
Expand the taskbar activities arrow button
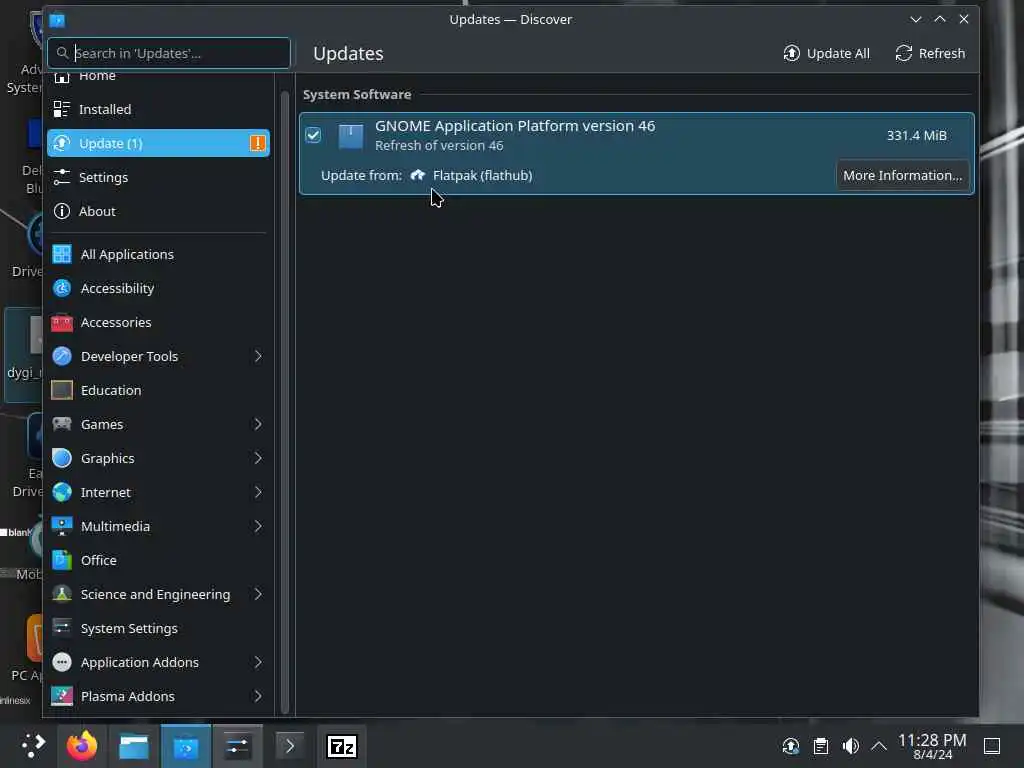click(x=289, y=746)
